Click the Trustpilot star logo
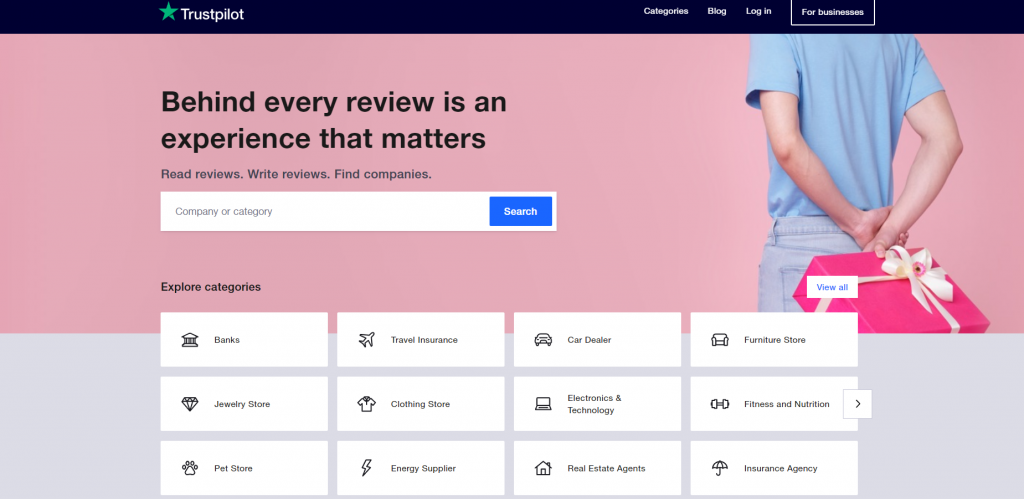 pyautogui.click(x=168, y=13)
